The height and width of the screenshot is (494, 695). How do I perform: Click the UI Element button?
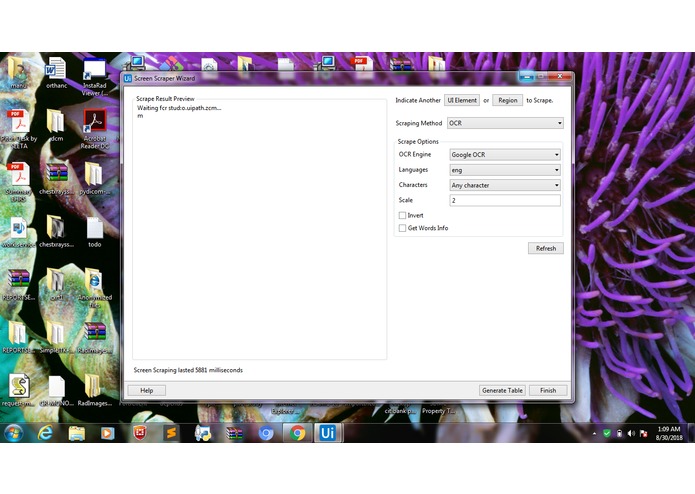(x=462, y=100)
